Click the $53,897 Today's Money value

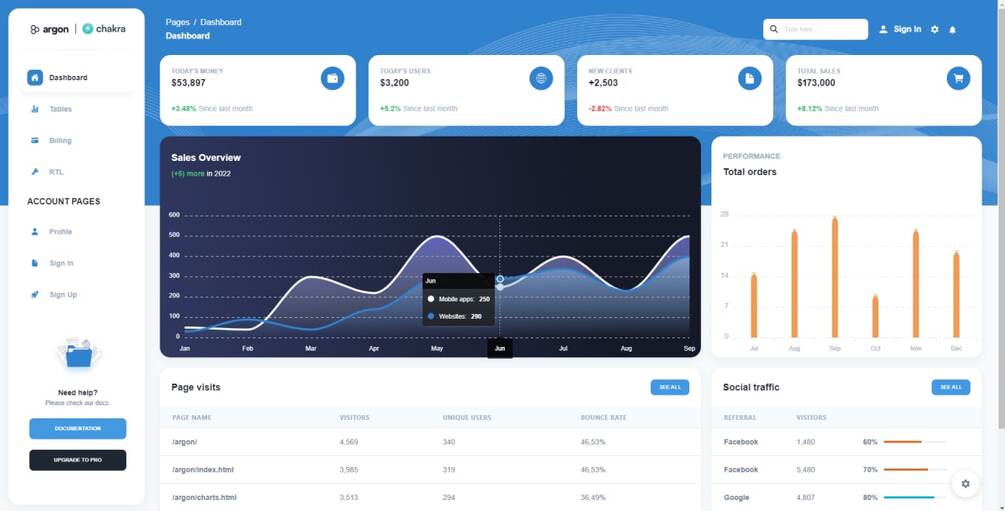coord(188,83)
